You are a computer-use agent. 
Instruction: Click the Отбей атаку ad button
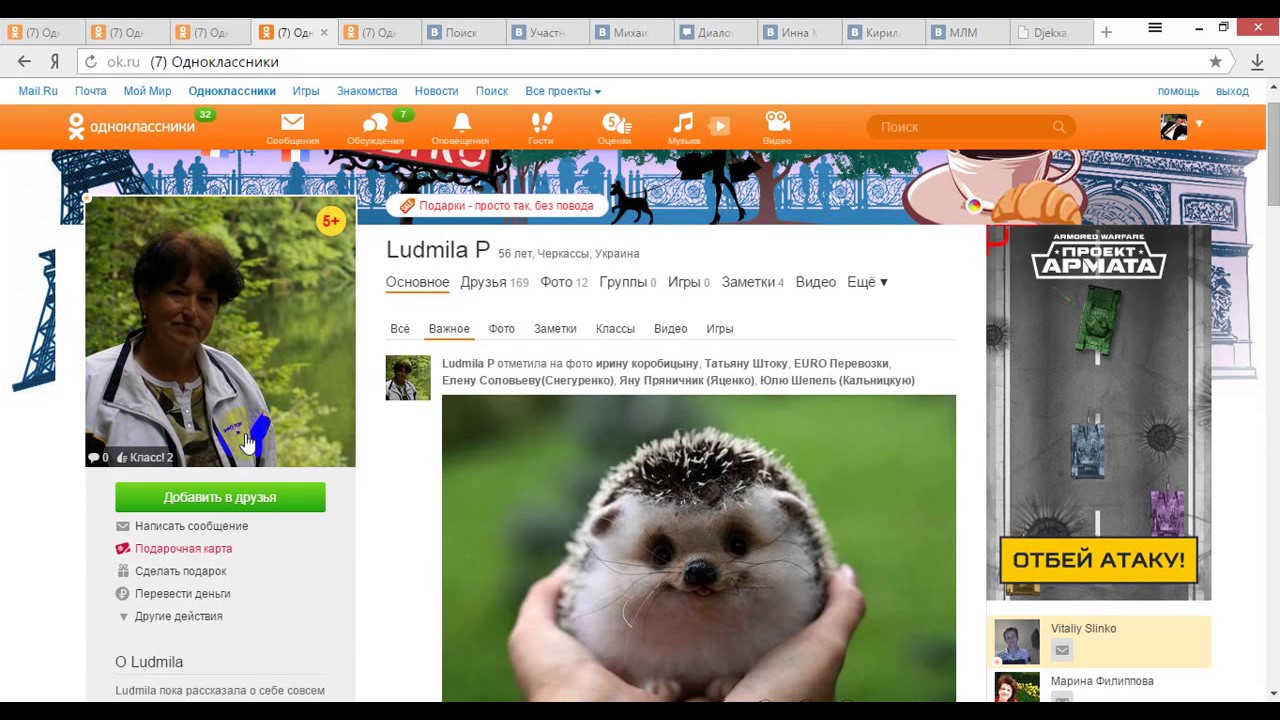pyautogui.click(x=1098, y=560)
